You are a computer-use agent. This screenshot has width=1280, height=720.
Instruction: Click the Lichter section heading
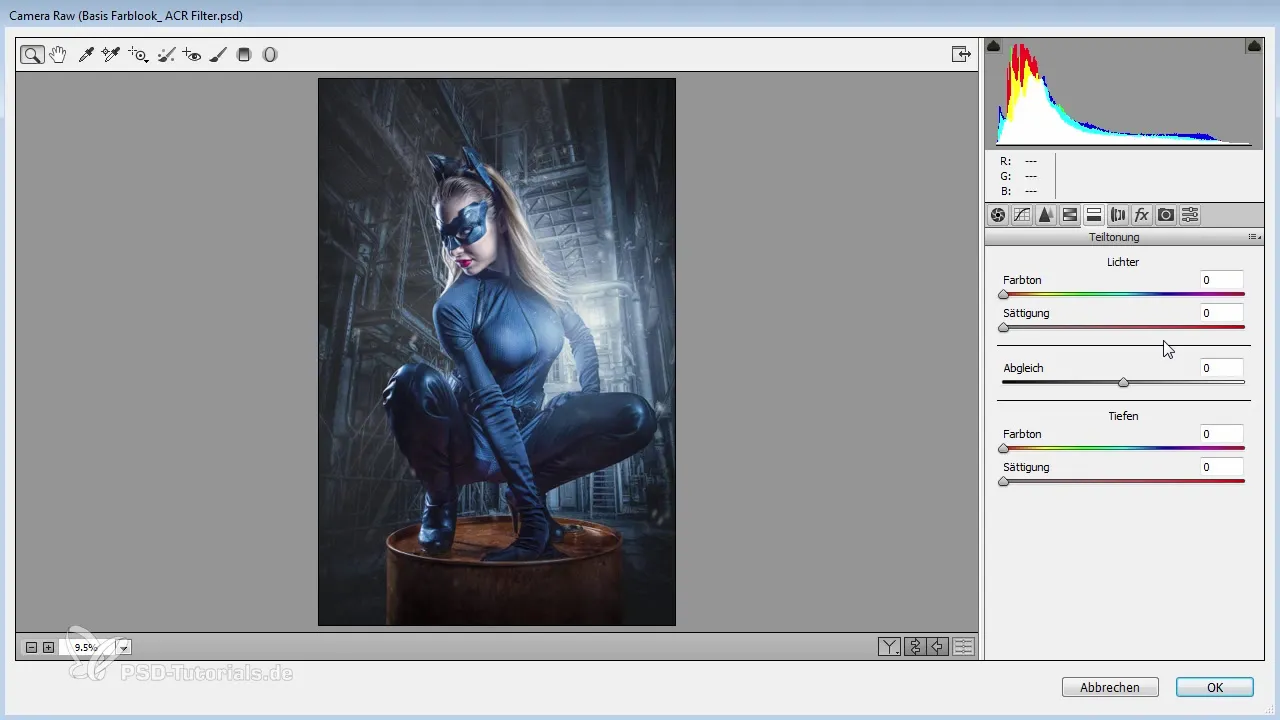1123,262
